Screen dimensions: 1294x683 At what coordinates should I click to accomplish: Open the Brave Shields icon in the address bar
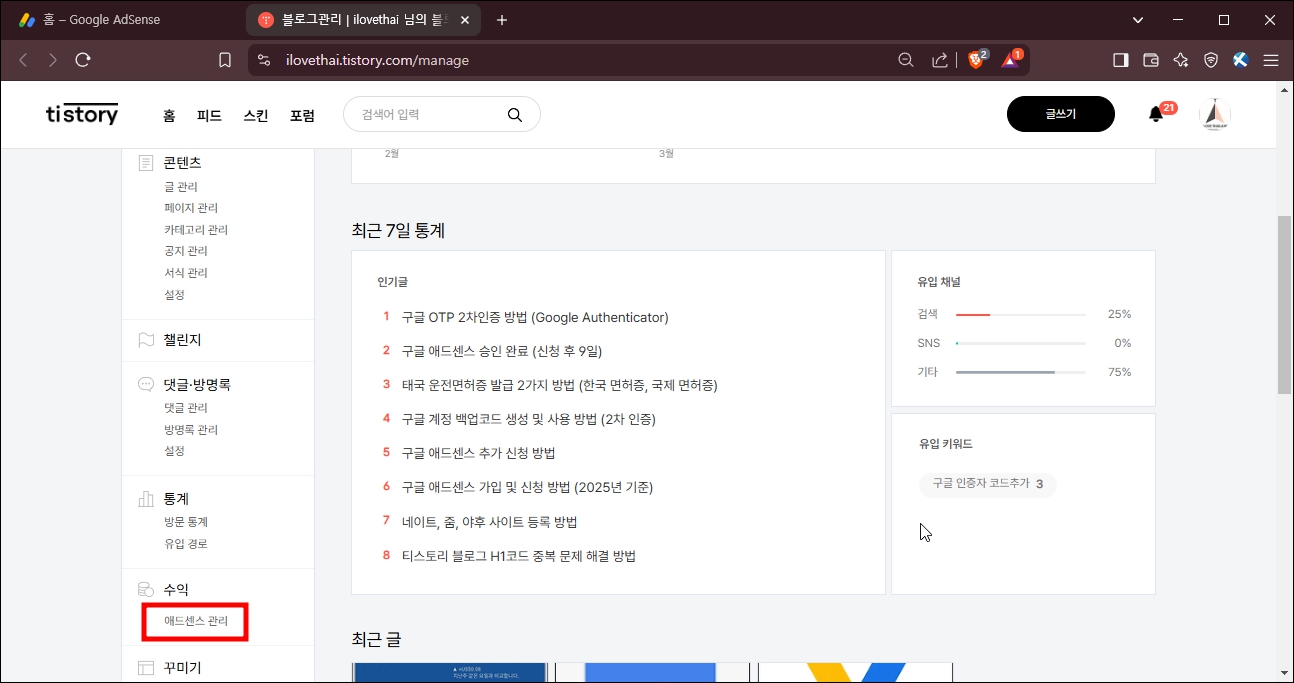972,60
